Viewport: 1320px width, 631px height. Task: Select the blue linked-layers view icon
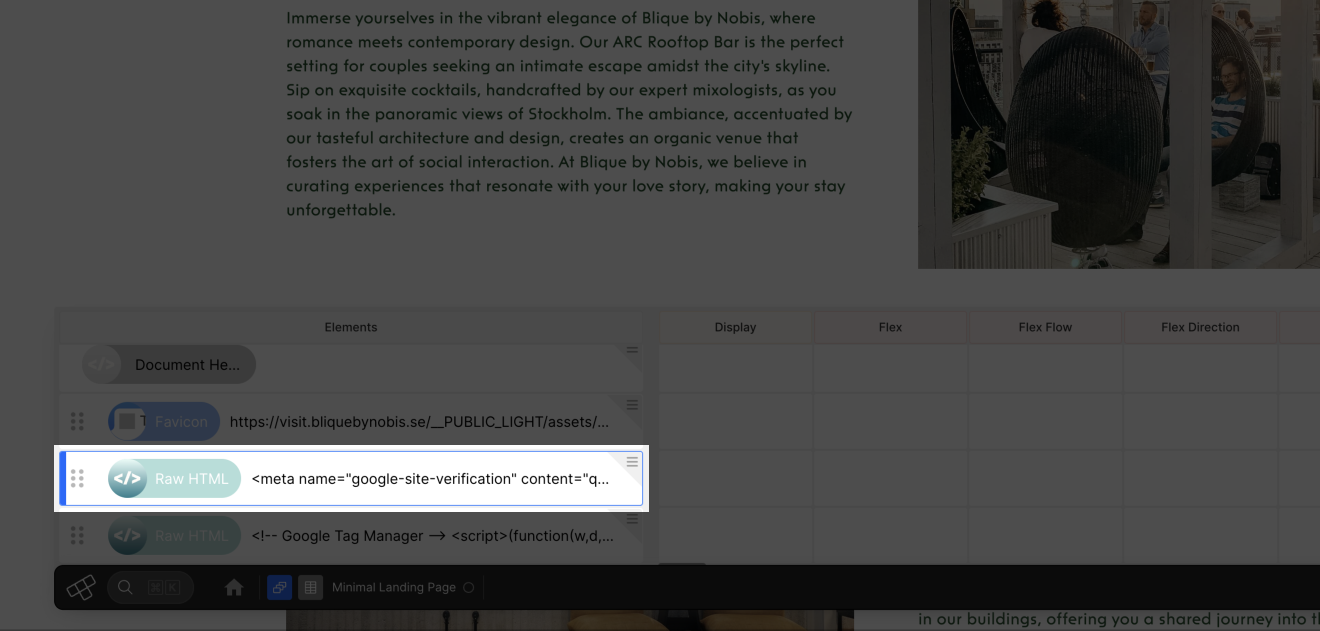coord(280,588)
